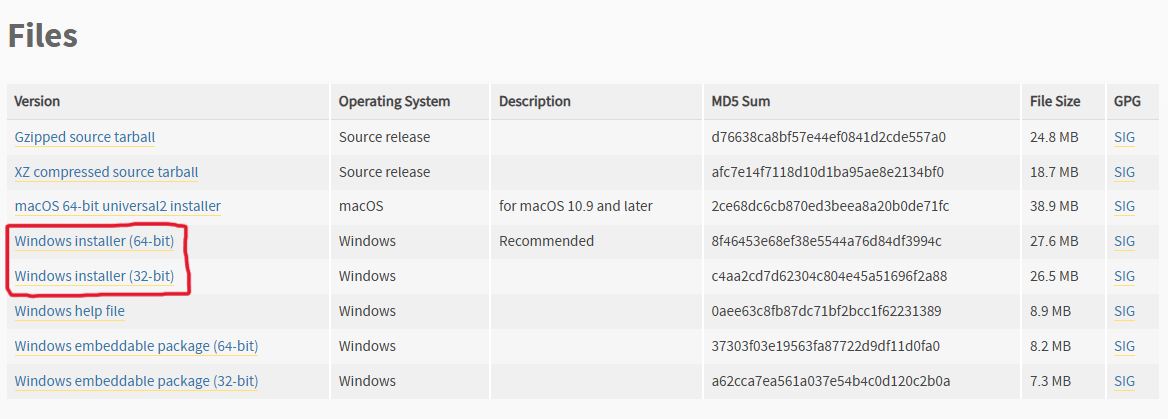The image size is (1168, 419).
Task: Click the File Size column header
Action: pos(1055,101)
